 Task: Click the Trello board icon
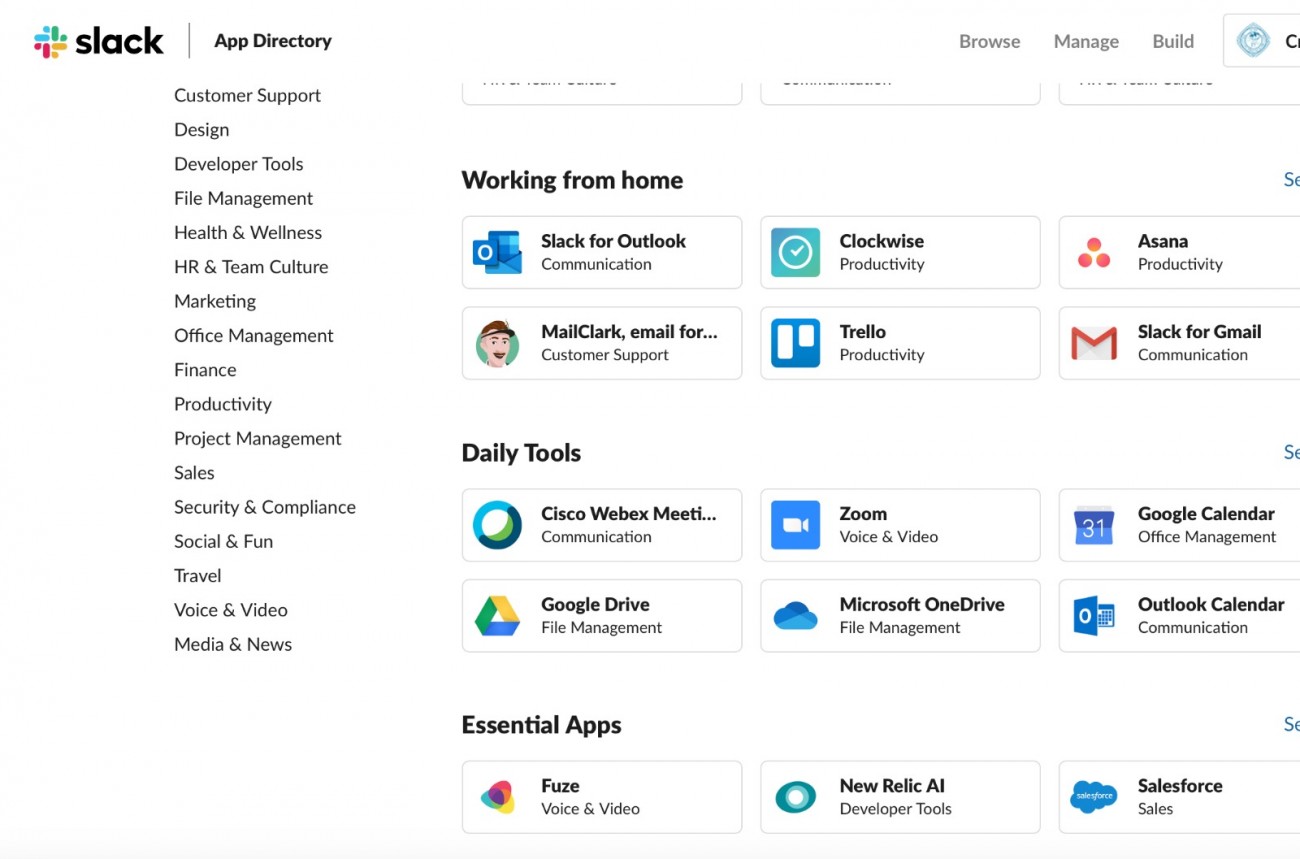coord(795,344)
